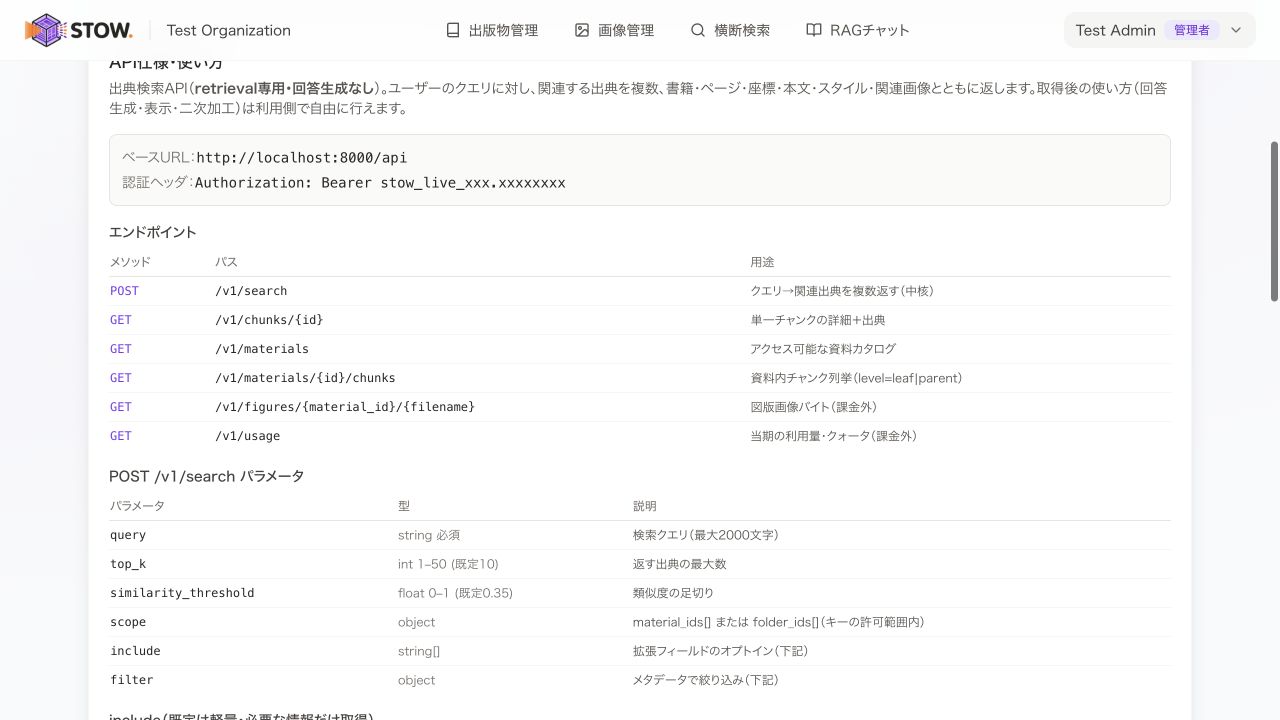Click the 管理者 role badge

point(1192,30)
